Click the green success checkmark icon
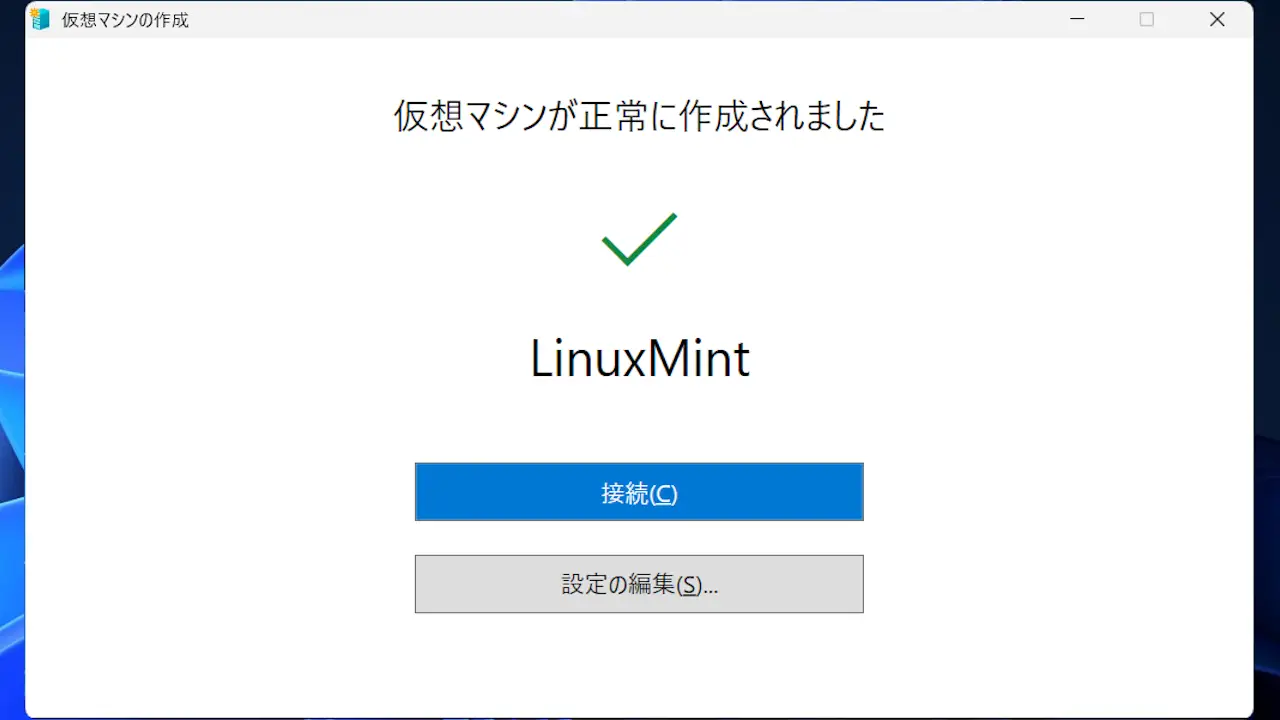Screen dimensions: 1280x720 pos(639,240)
